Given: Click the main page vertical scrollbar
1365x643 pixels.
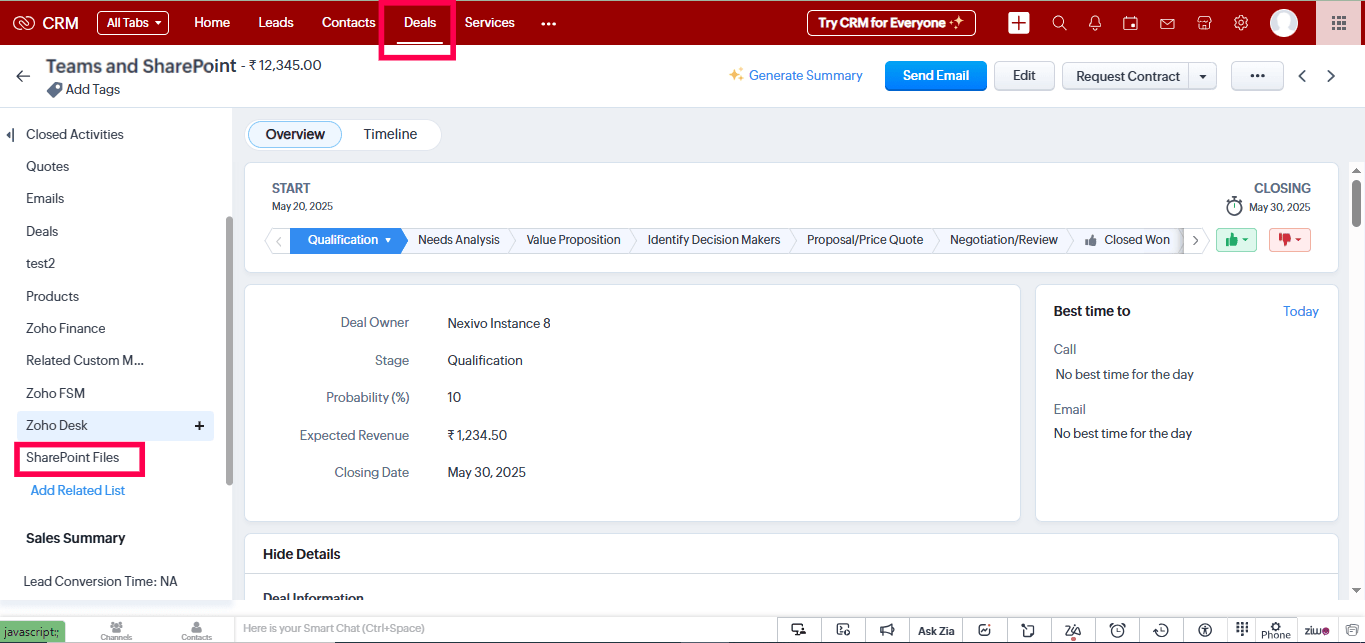Looking at the screenshot, I should pyautogui.click(x=1356, y=203).
